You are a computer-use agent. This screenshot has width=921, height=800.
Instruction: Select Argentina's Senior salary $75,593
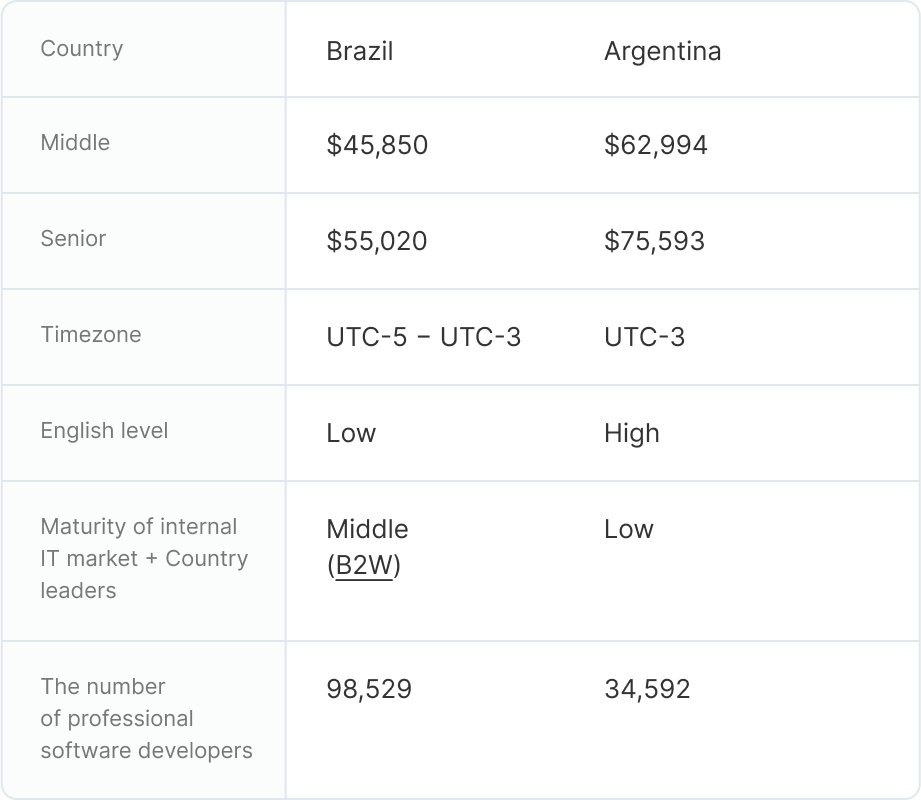click(x=654, y=241)
